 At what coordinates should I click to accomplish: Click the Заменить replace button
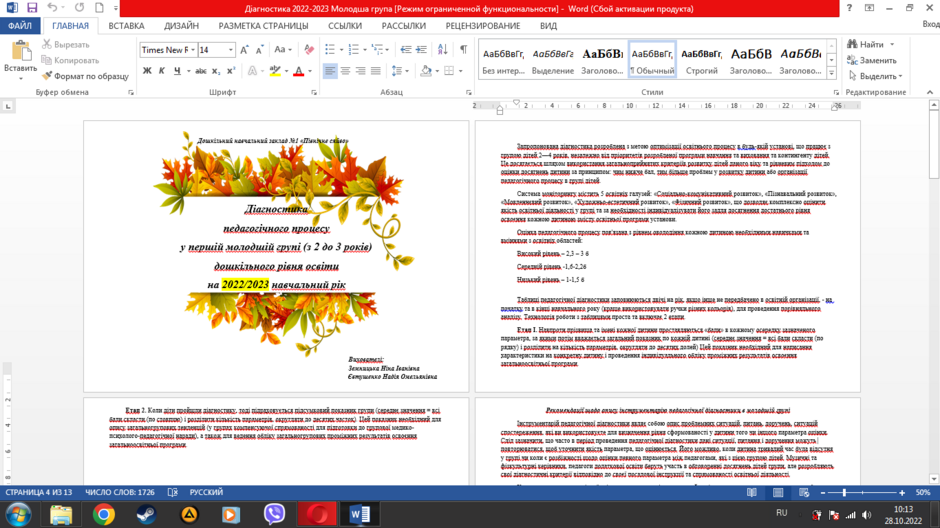[872, 60]
